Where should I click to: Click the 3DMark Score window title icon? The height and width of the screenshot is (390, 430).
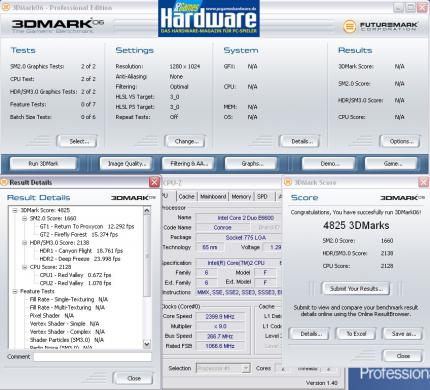288,182
